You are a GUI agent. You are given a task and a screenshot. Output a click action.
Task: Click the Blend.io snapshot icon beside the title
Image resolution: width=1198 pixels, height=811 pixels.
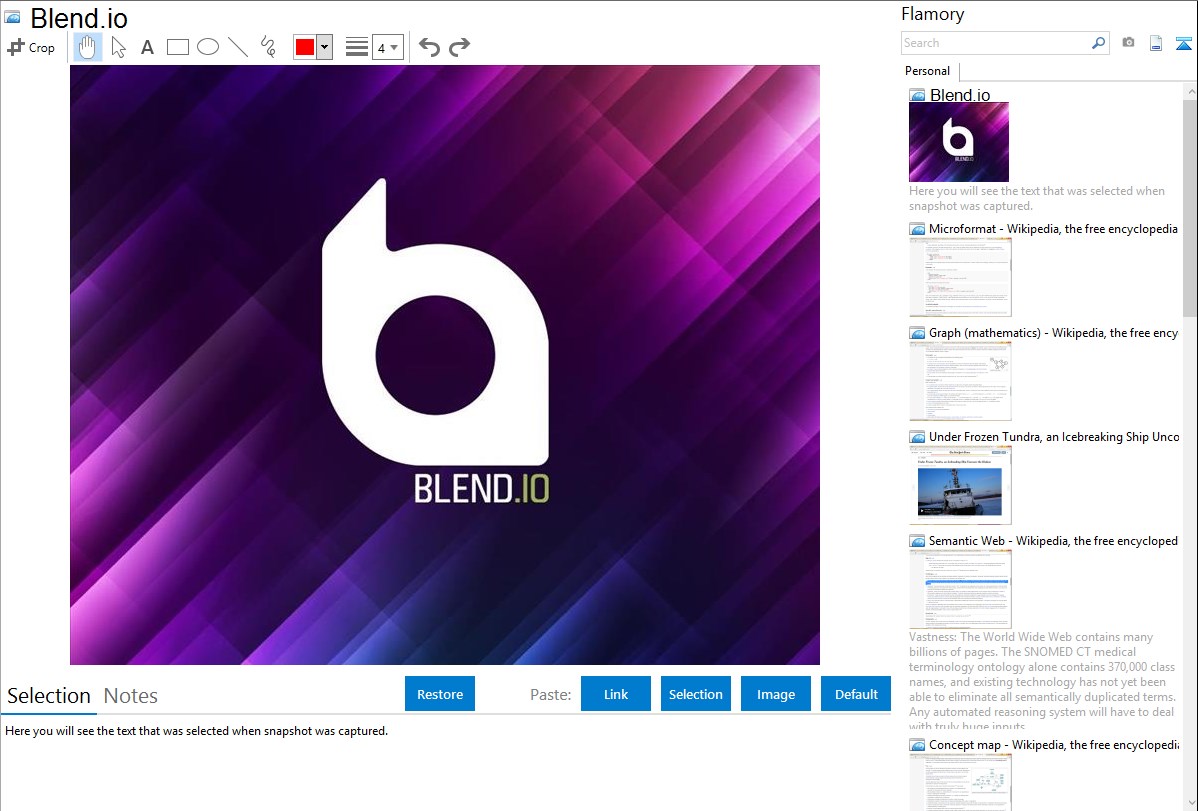click(12, 17)
